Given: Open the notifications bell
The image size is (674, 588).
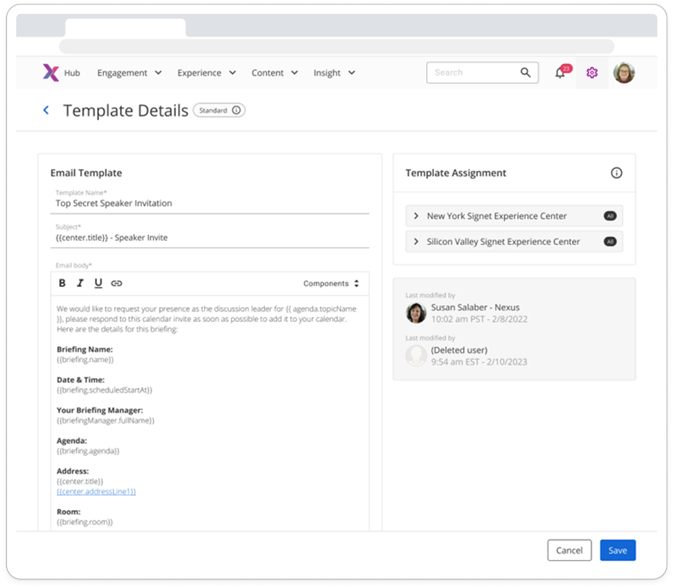Looking at the screenshot, I should point(560,73).
